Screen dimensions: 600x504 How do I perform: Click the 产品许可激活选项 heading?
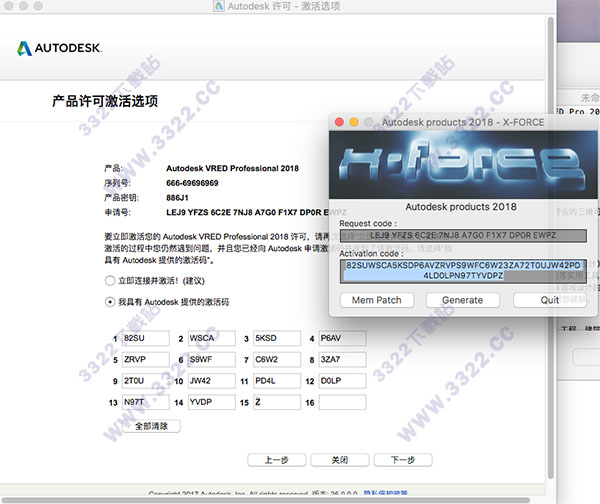(105, 101)
